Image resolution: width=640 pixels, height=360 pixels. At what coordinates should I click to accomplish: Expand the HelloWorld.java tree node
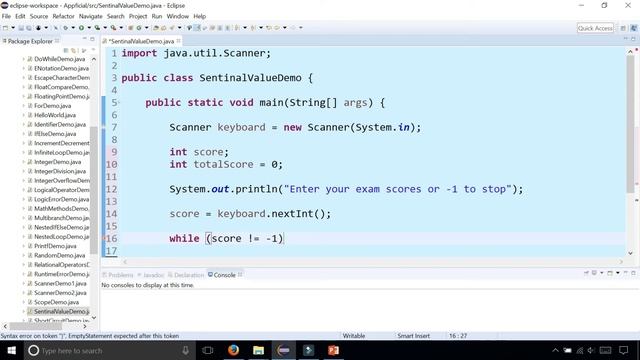click(23, 115)
